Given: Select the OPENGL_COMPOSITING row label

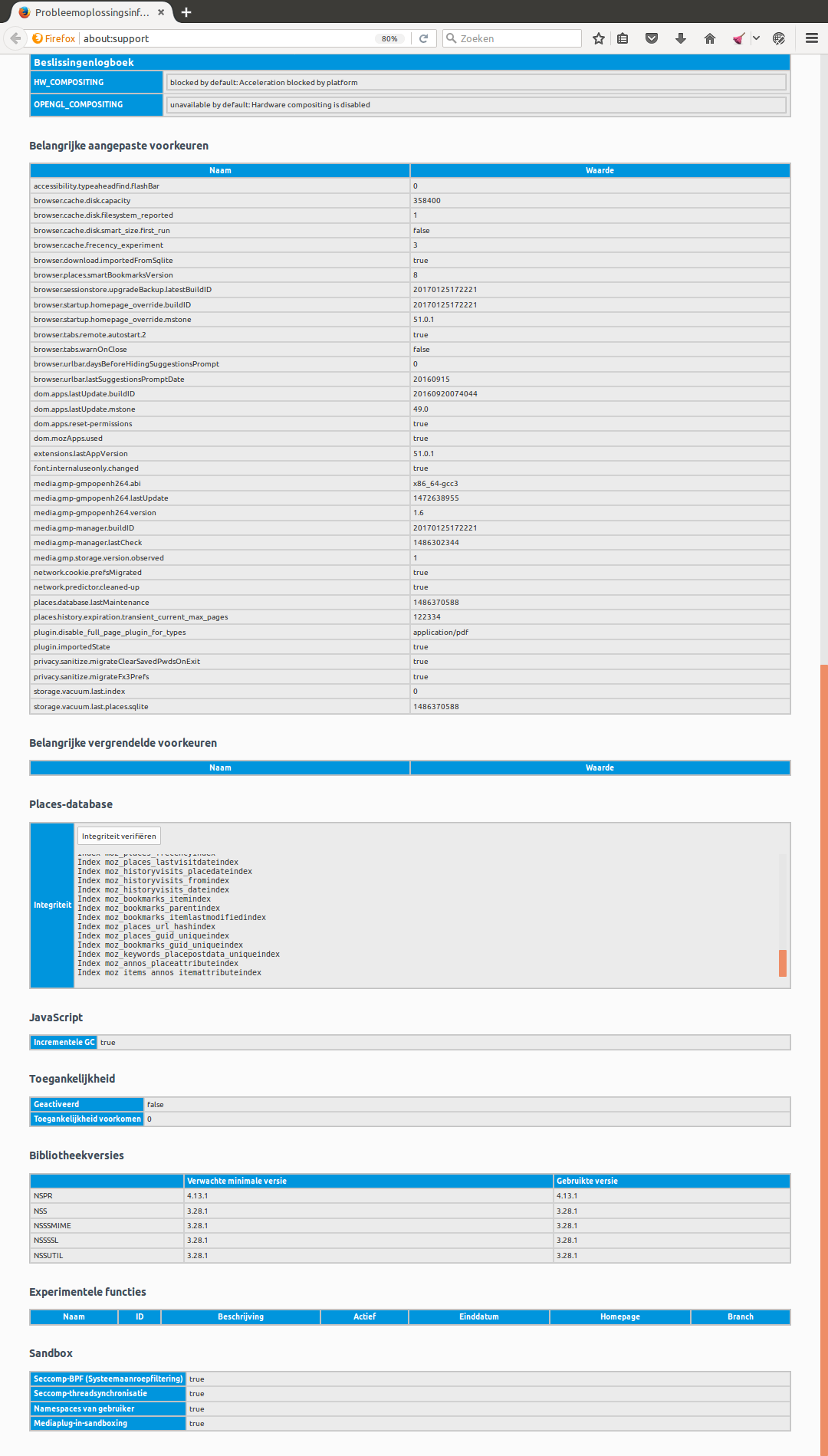Looking at the screenshot, I should coord(97,104).
